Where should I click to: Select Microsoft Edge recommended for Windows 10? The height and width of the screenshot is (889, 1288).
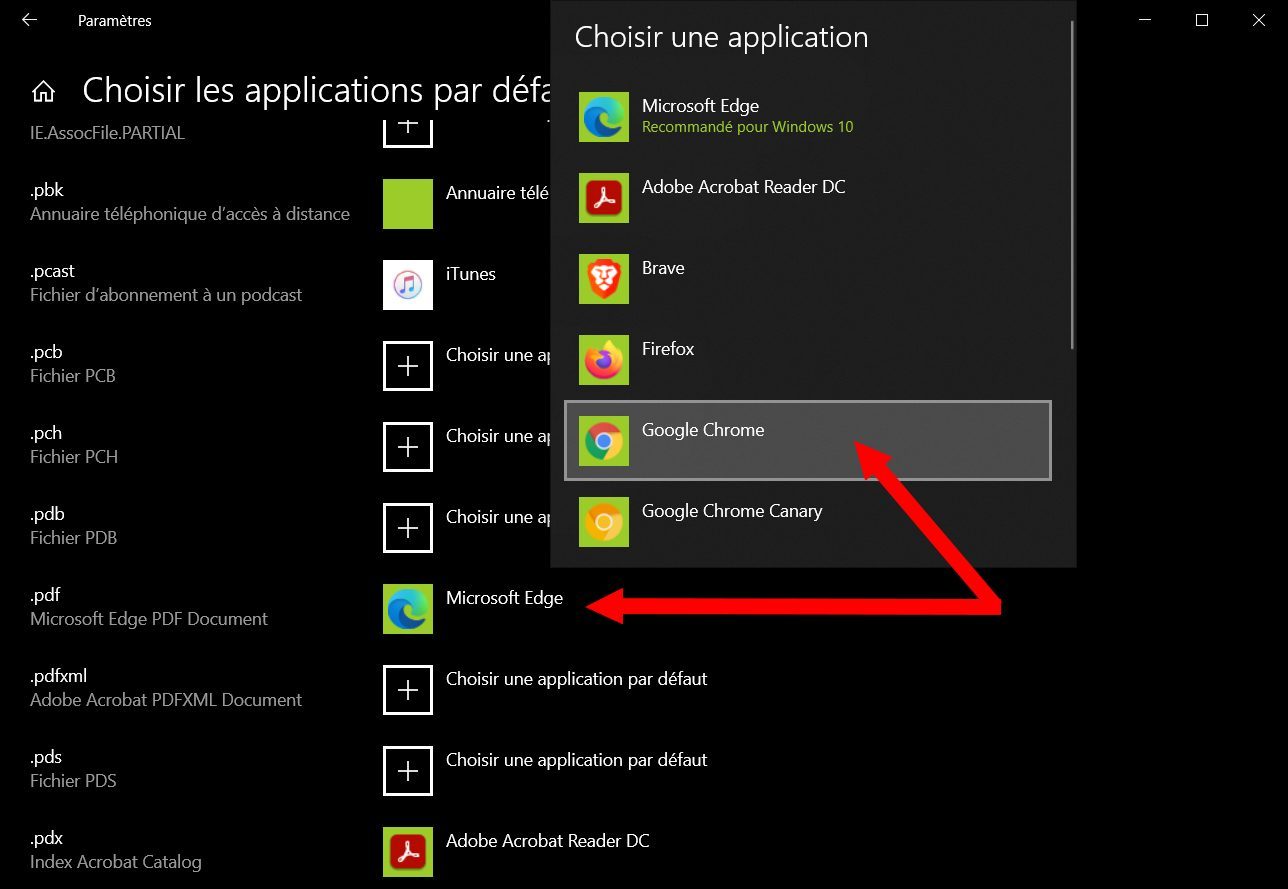pyautogui.click(x=808, y=117)
